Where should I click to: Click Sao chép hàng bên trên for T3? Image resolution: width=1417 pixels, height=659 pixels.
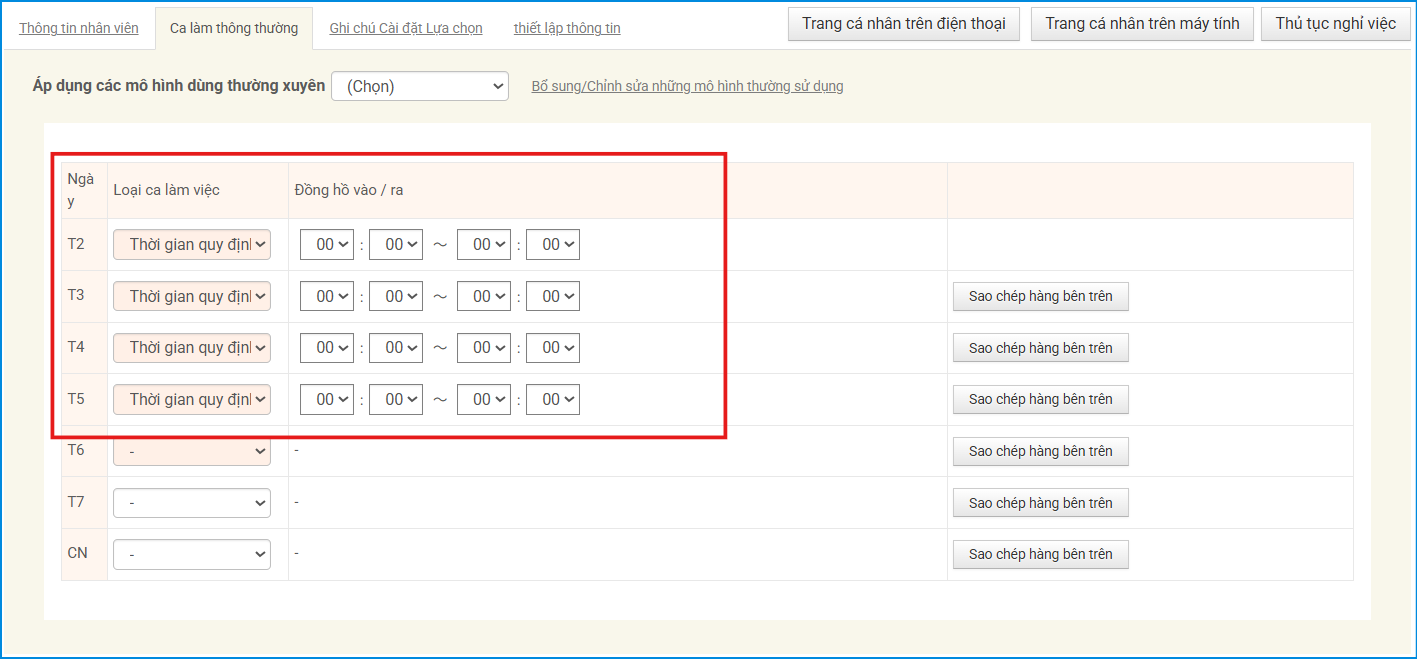(x=1040, y=297)
